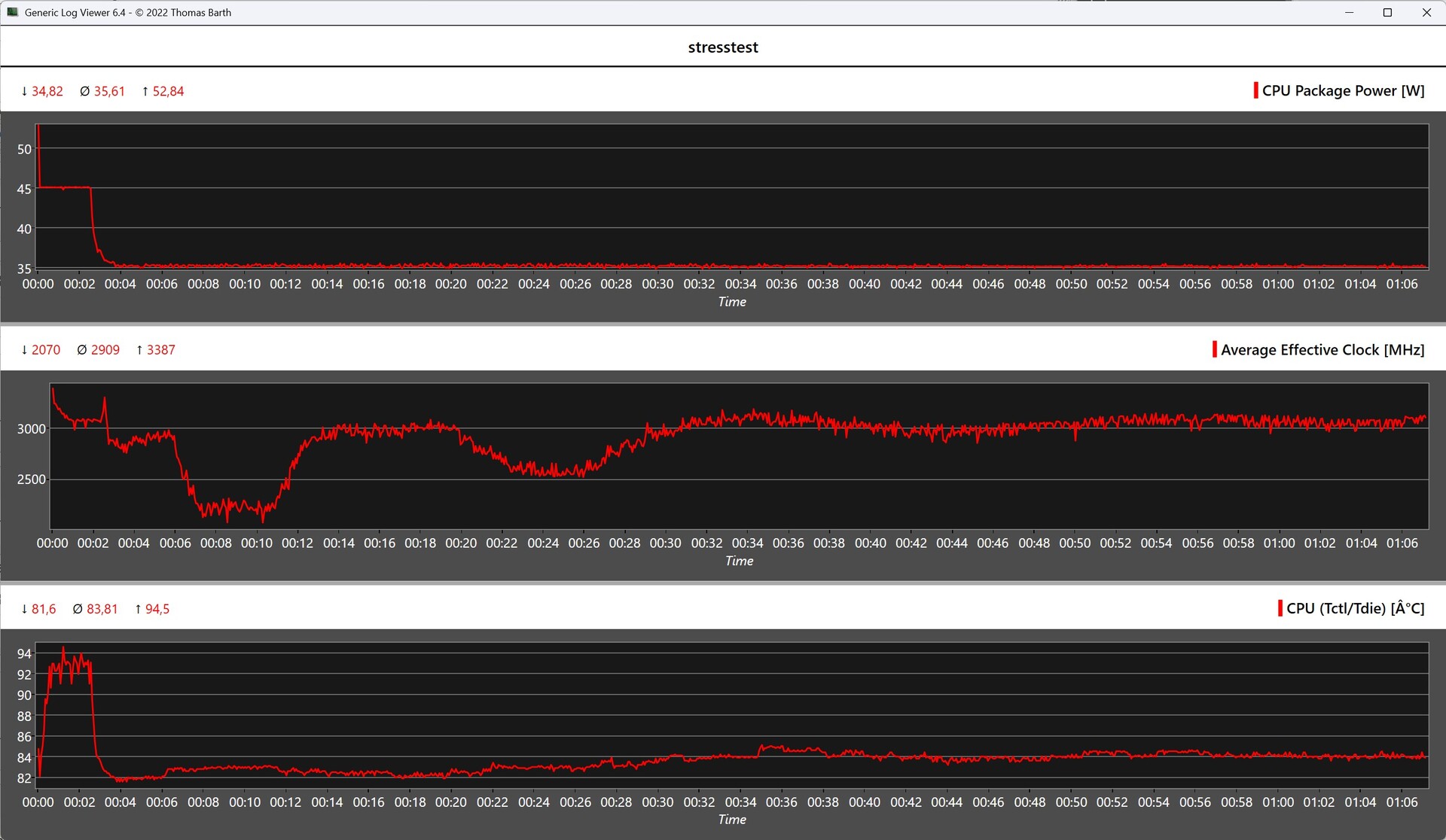Click average power value 35,61
Screen dimensions: 1446x840
coord(109,91)
